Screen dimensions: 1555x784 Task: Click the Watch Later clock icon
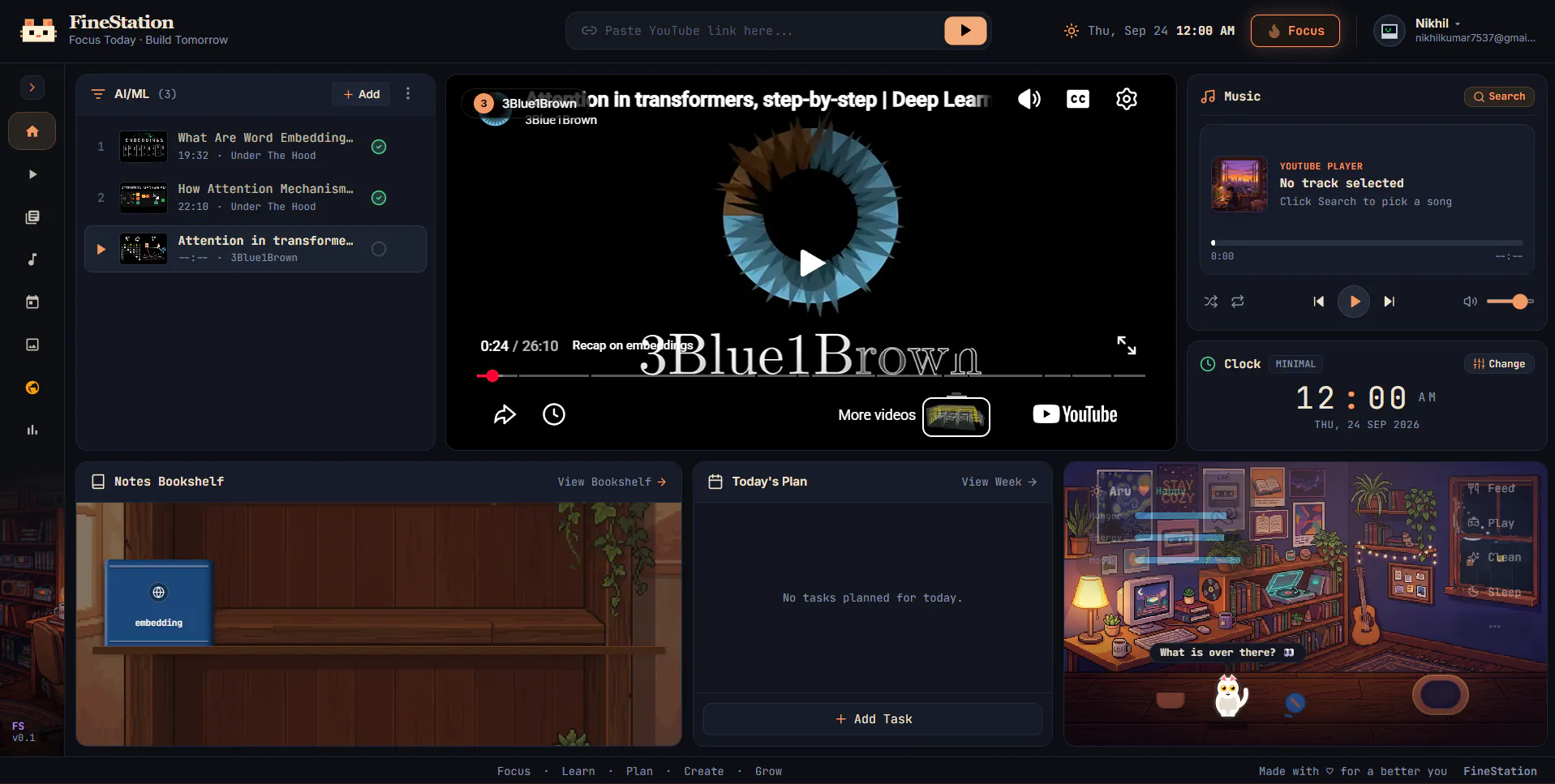[554, 415]
